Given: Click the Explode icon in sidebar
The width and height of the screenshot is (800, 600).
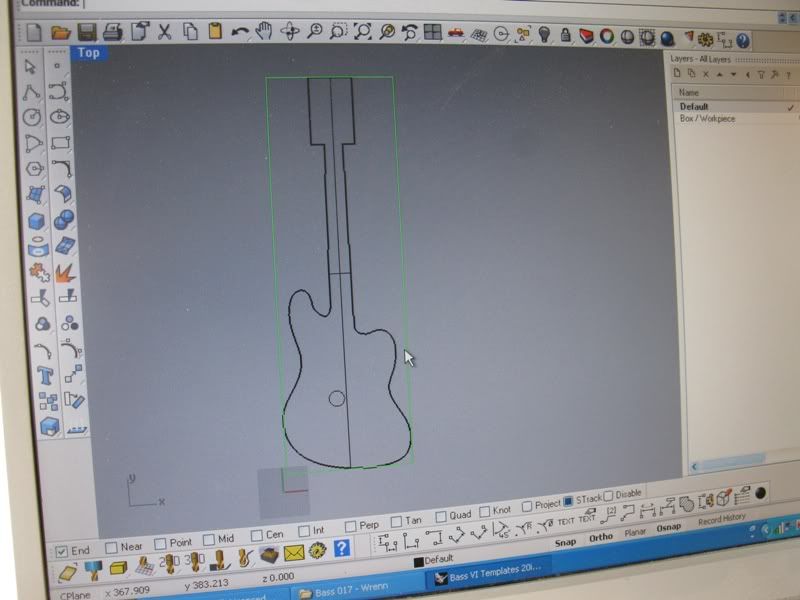Looking at the screenshot, I should click(x=65, y=273).
